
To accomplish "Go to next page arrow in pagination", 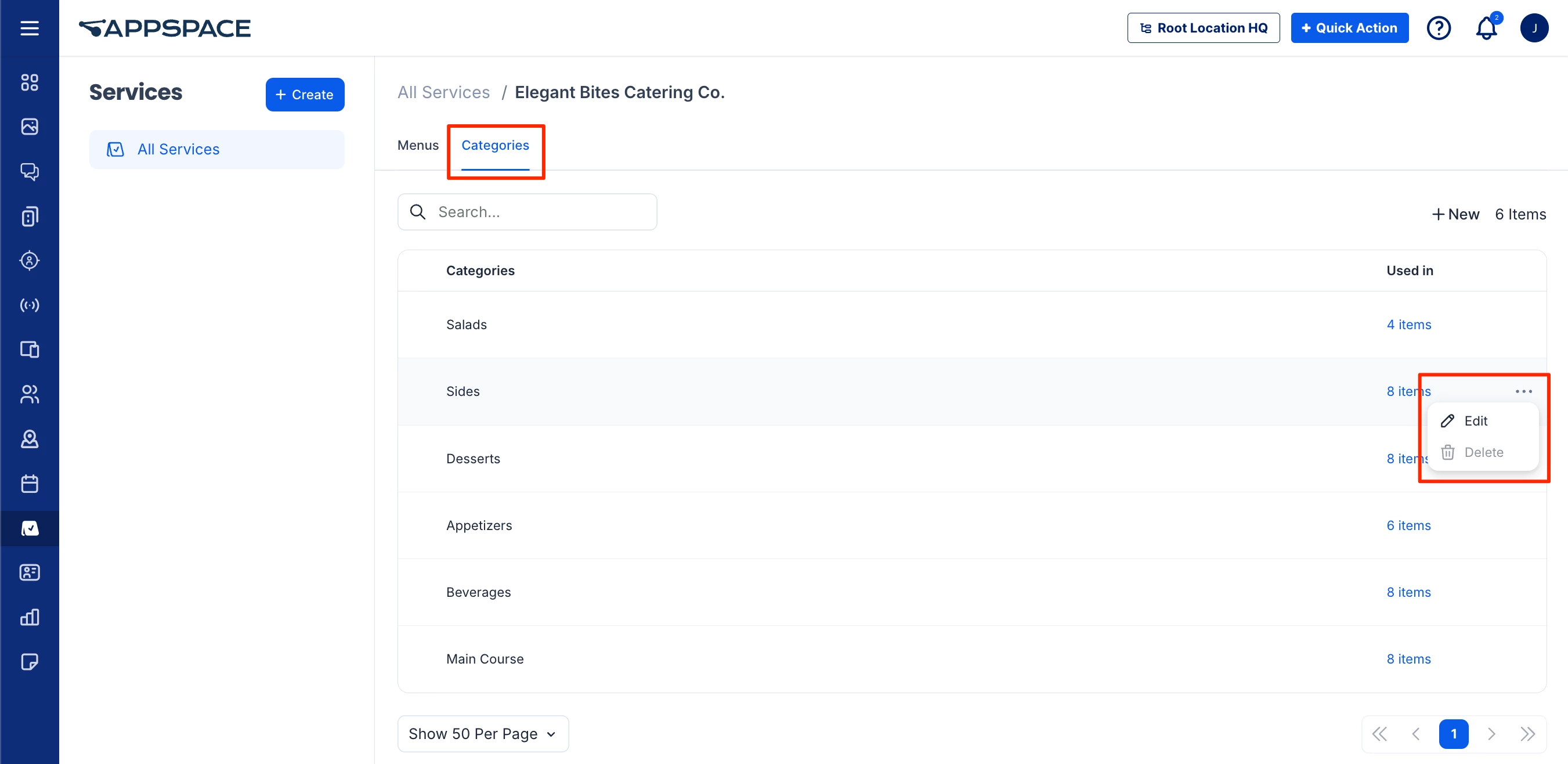I will (1491, 734).
